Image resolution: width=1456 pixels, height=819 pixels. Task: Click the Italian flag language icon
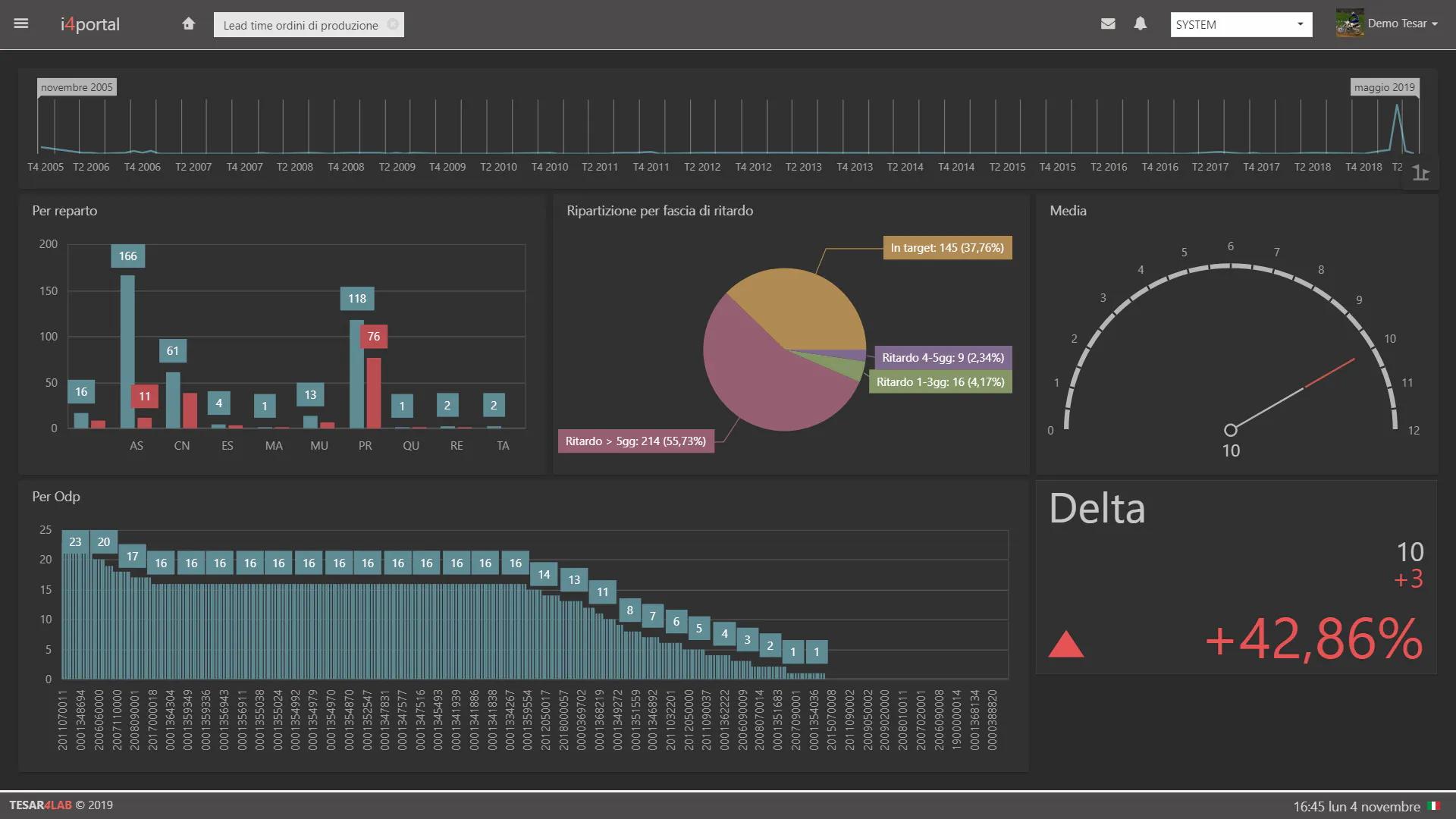[1433, 806]
